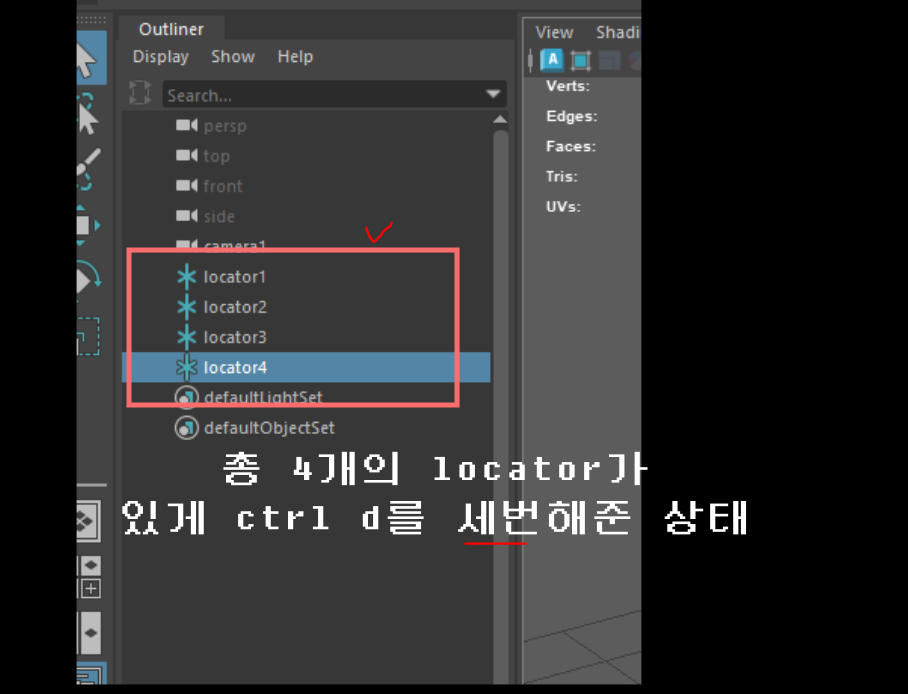Activate the Move tool
The height and width of the screenshot is (694, 908).
88,225
